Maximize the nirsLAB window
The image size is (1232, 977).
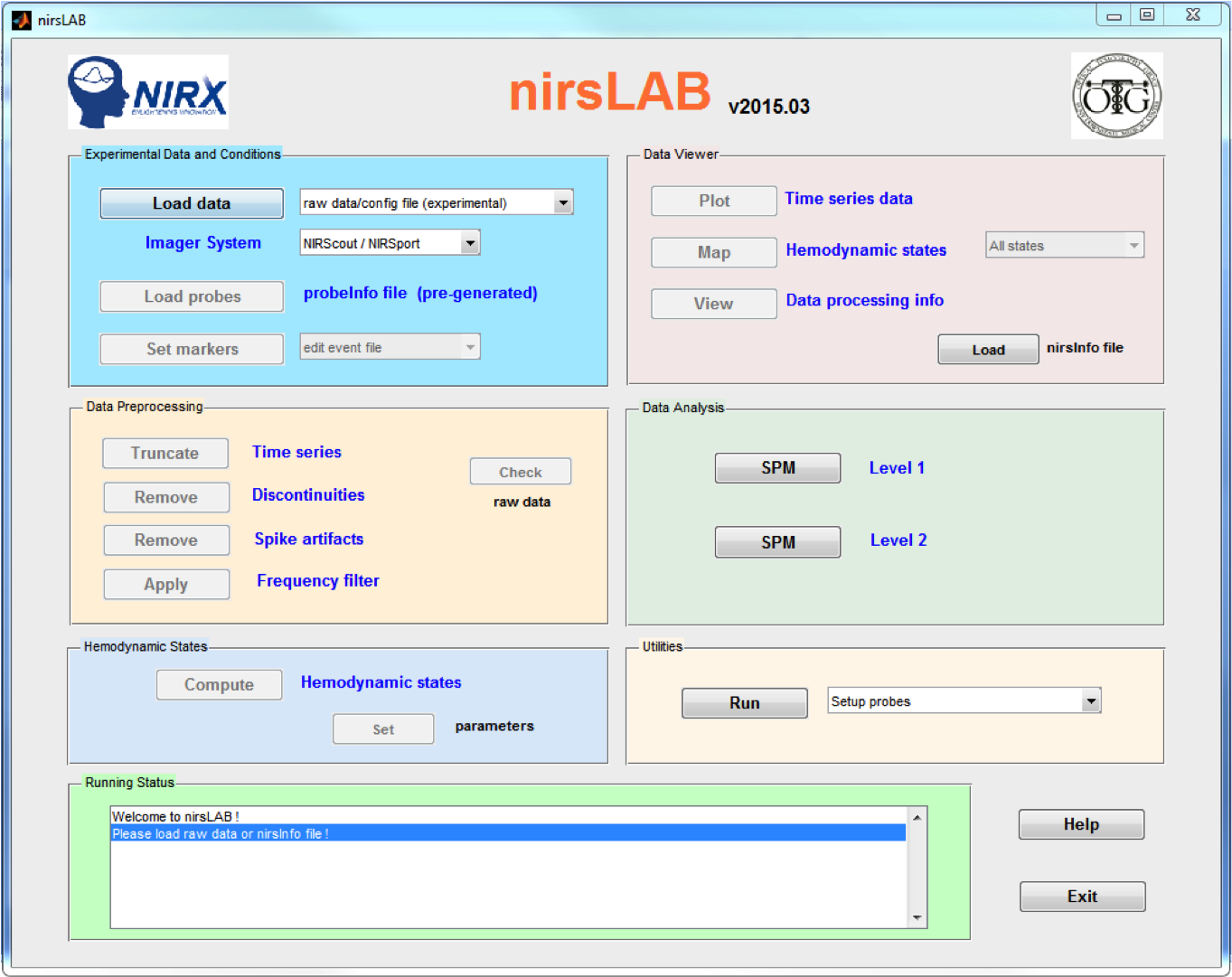point(1147,15)
